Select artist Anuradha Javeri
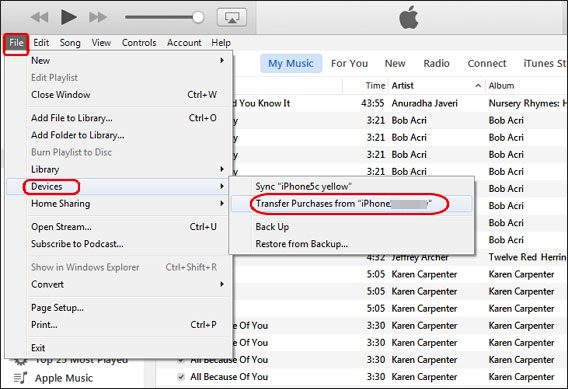 (x=425, y=103)
